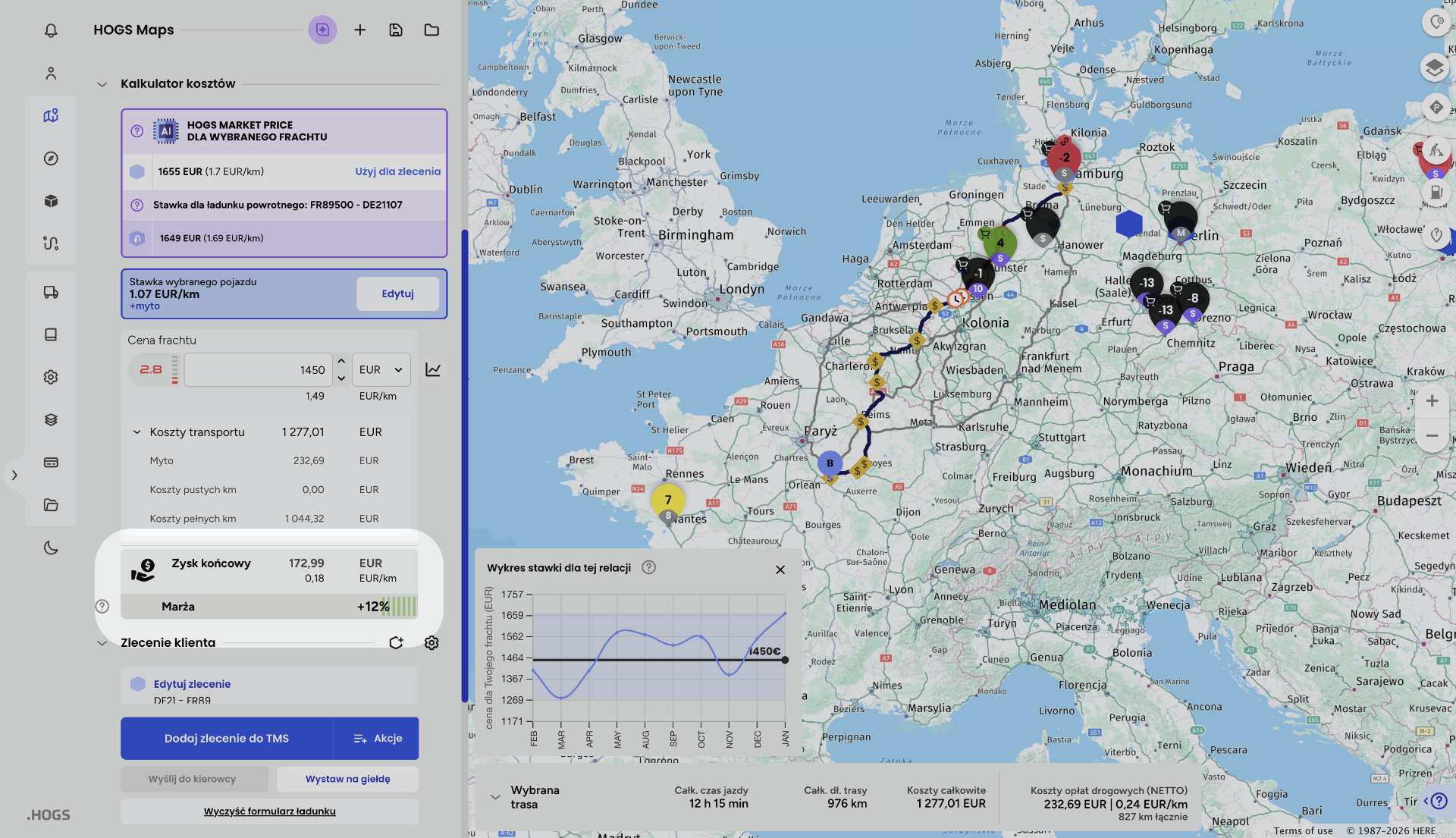Click Wystaw na giełdę button
1456x838 pixels.
pyautogui.click(x=347, y=779)
